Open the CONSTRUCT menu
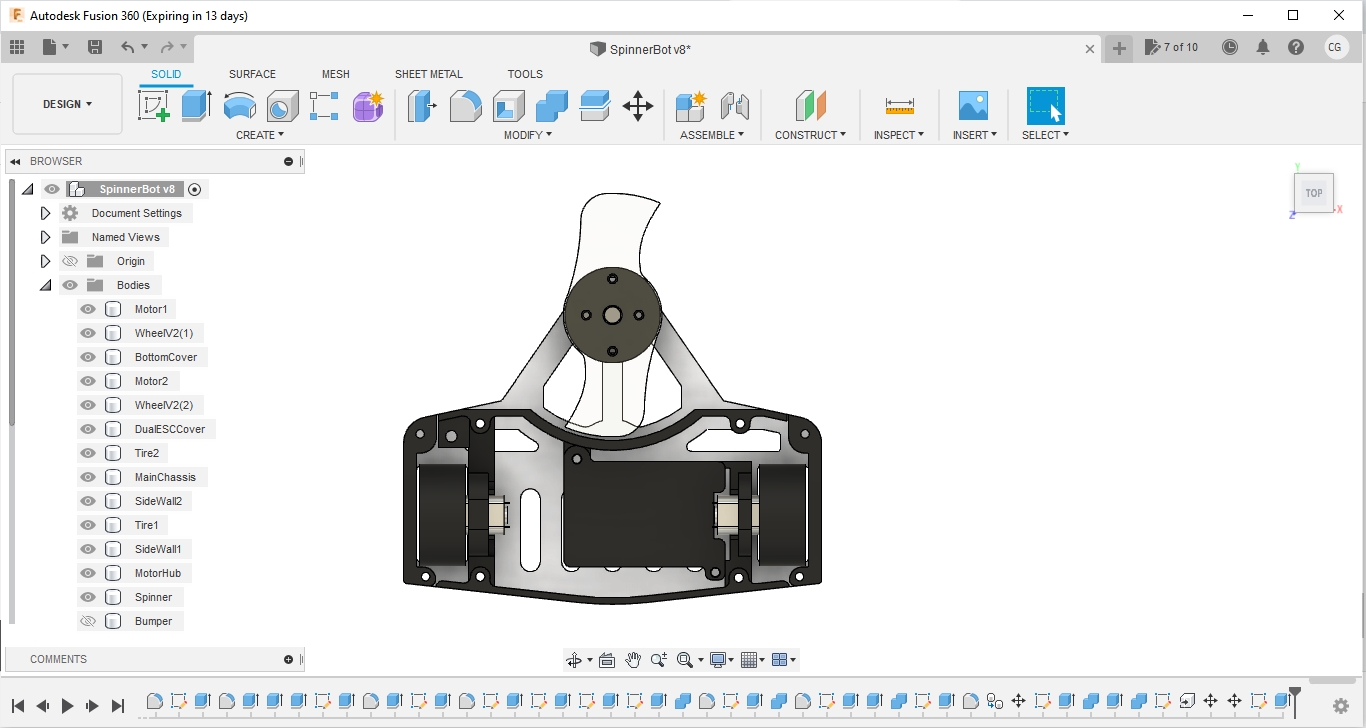Image resolution: width=1366 pixels, height=728 pixels. (x=810, y=135)
